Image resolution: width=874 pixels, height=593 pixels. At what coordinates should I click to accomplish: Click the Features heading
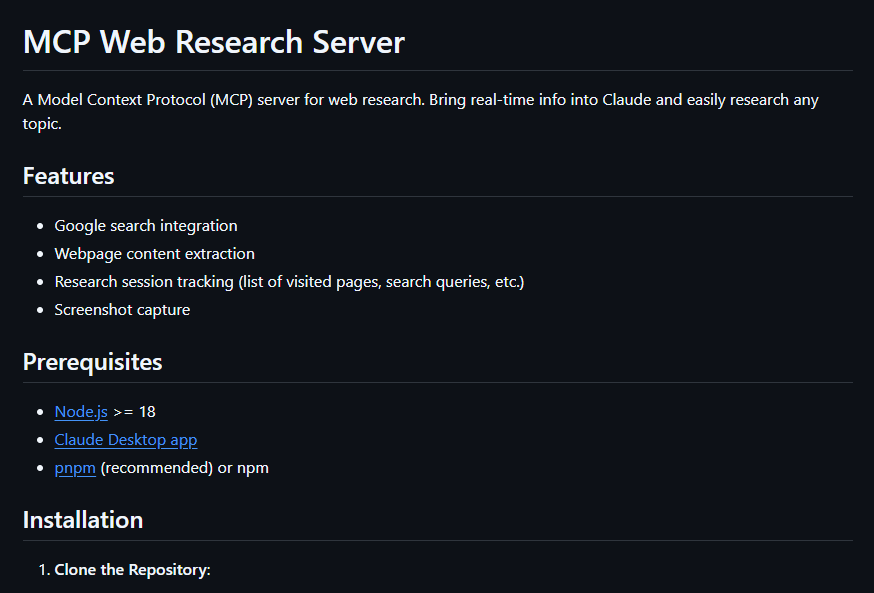(x=69, y=176)
